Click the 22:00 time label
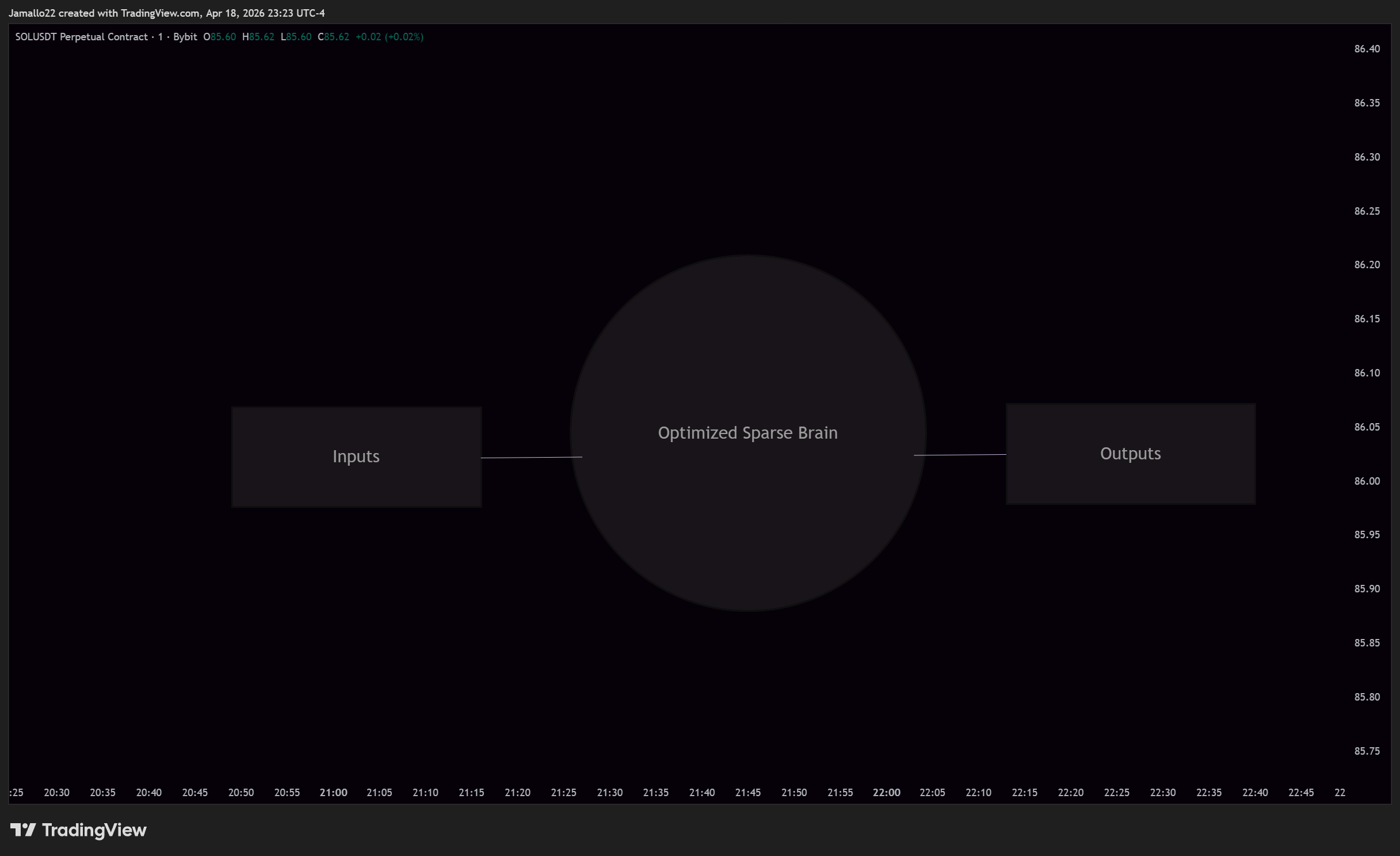 coord(886,793)
